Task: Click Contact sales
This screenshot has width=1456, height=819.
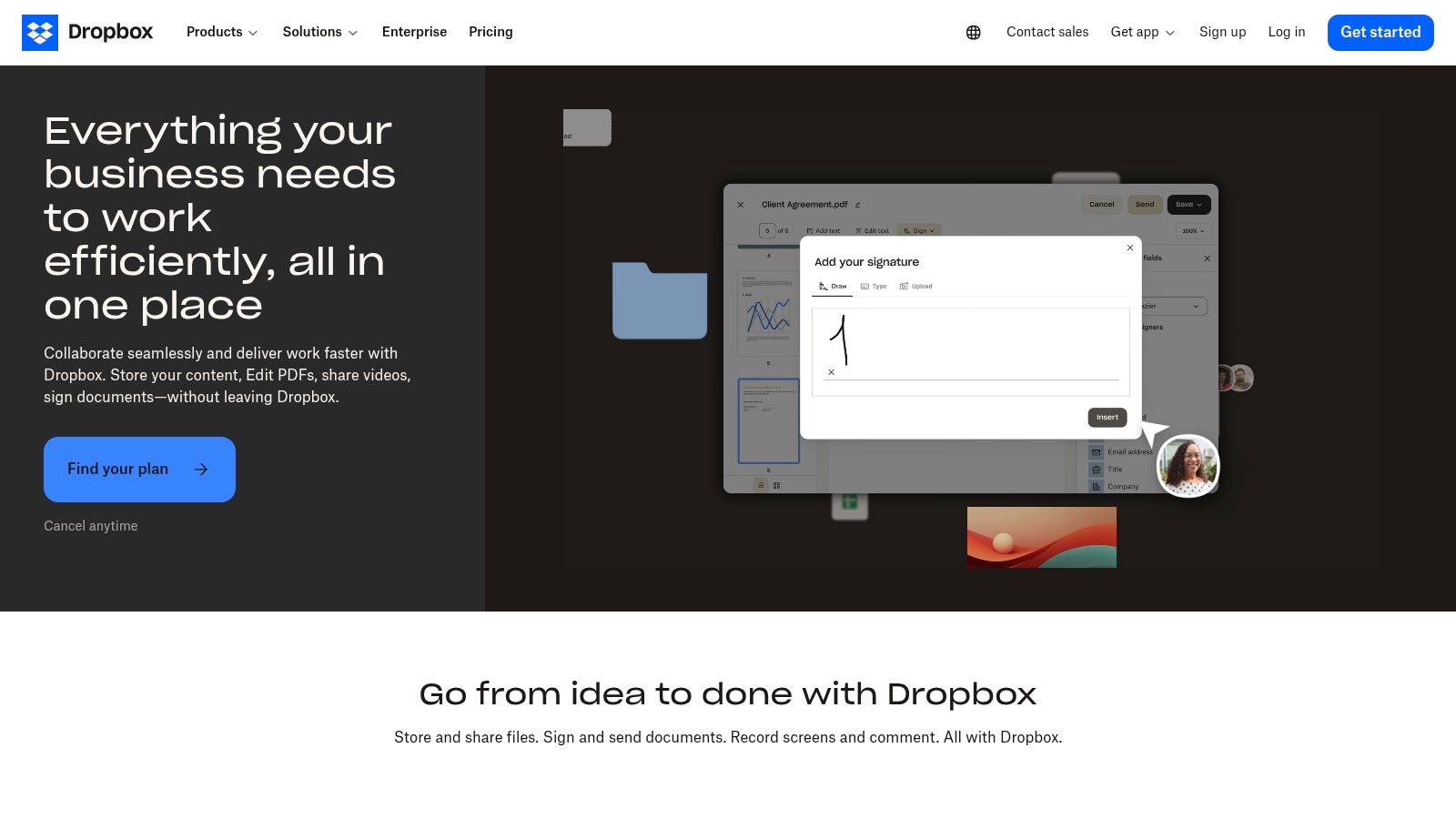Action: coord(1047,32)
